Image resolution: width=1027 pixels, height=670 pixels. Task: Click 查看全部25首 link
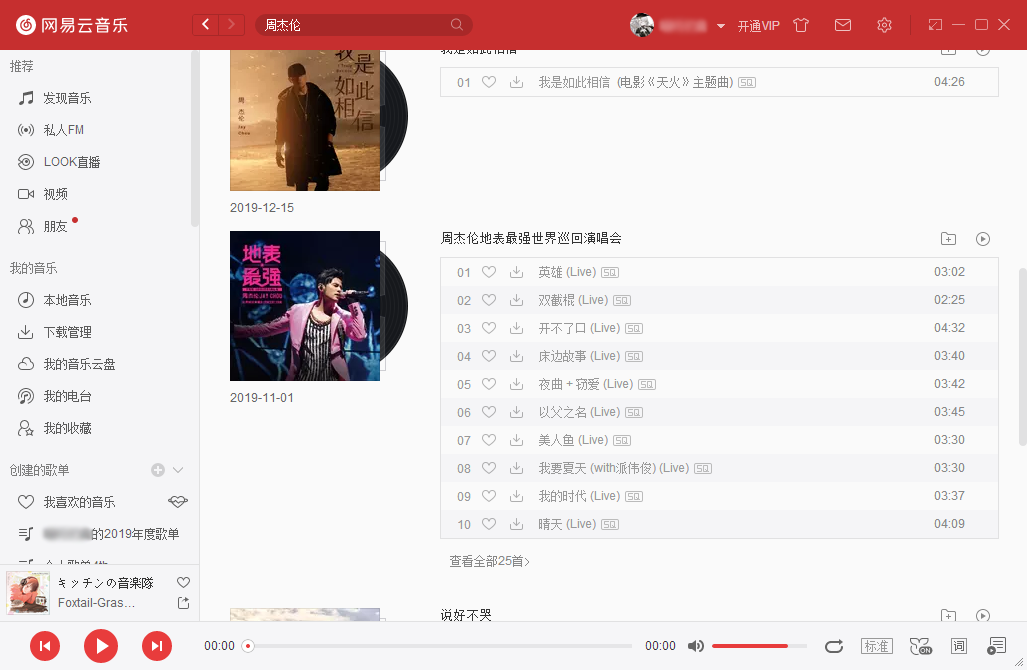489,562
